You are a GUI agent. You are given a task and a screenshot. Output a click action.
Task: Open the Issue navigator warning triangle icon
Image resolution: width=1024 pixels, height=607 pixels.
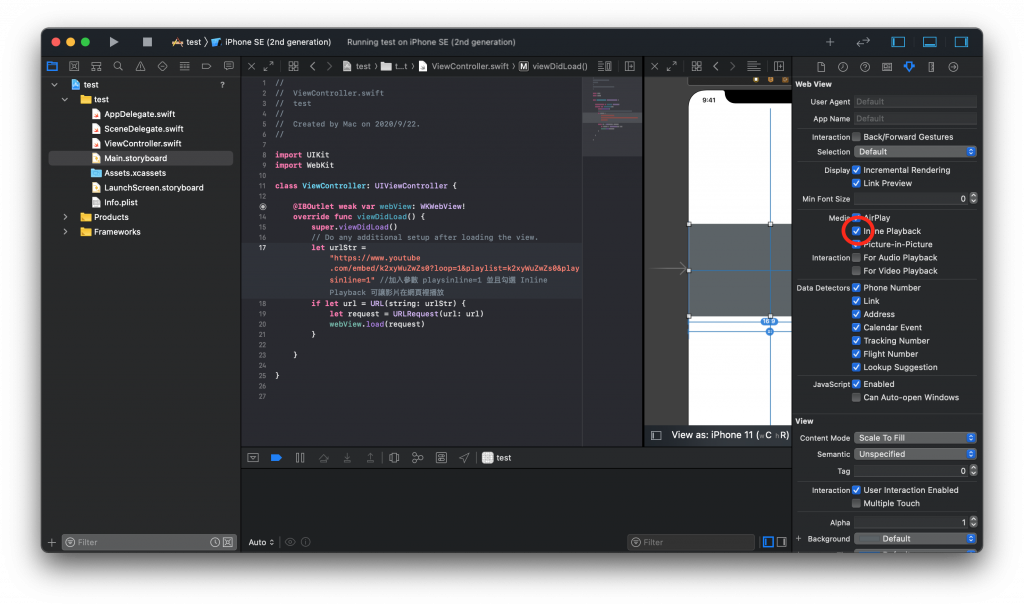tap(140, 66)
